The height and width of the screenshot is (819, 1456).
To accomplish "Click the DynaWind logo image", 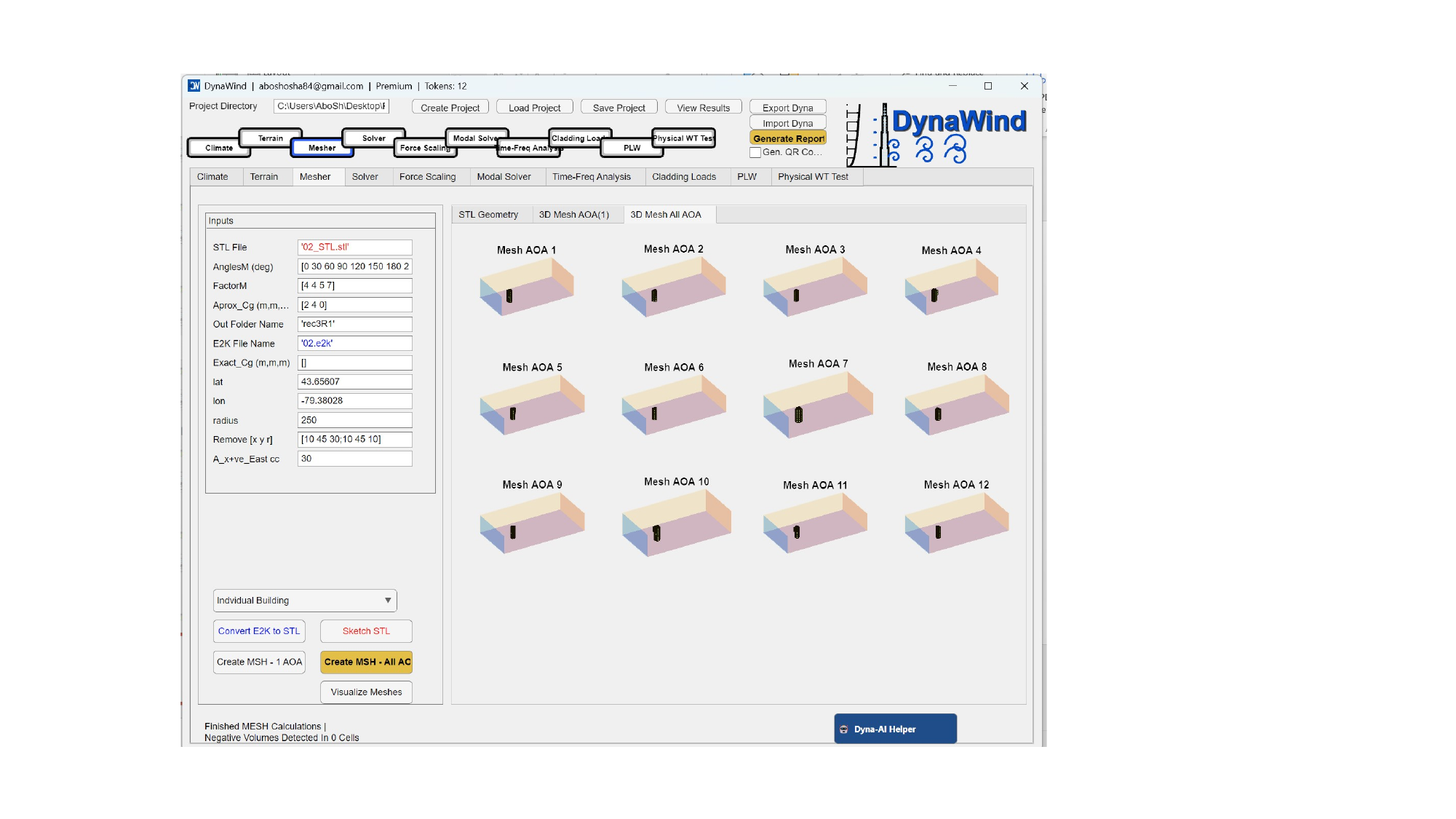I will [x=937, y=135].
